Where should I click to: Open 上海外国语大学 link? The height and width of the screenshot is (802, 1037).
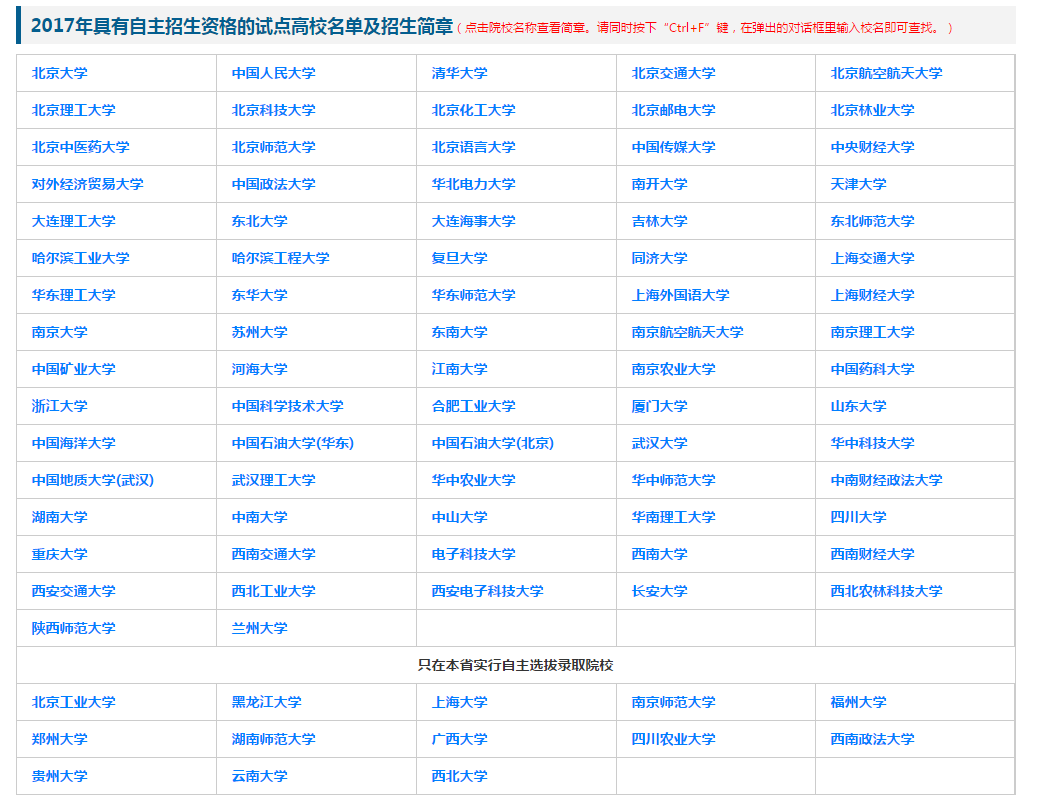[x=680, y=296]
